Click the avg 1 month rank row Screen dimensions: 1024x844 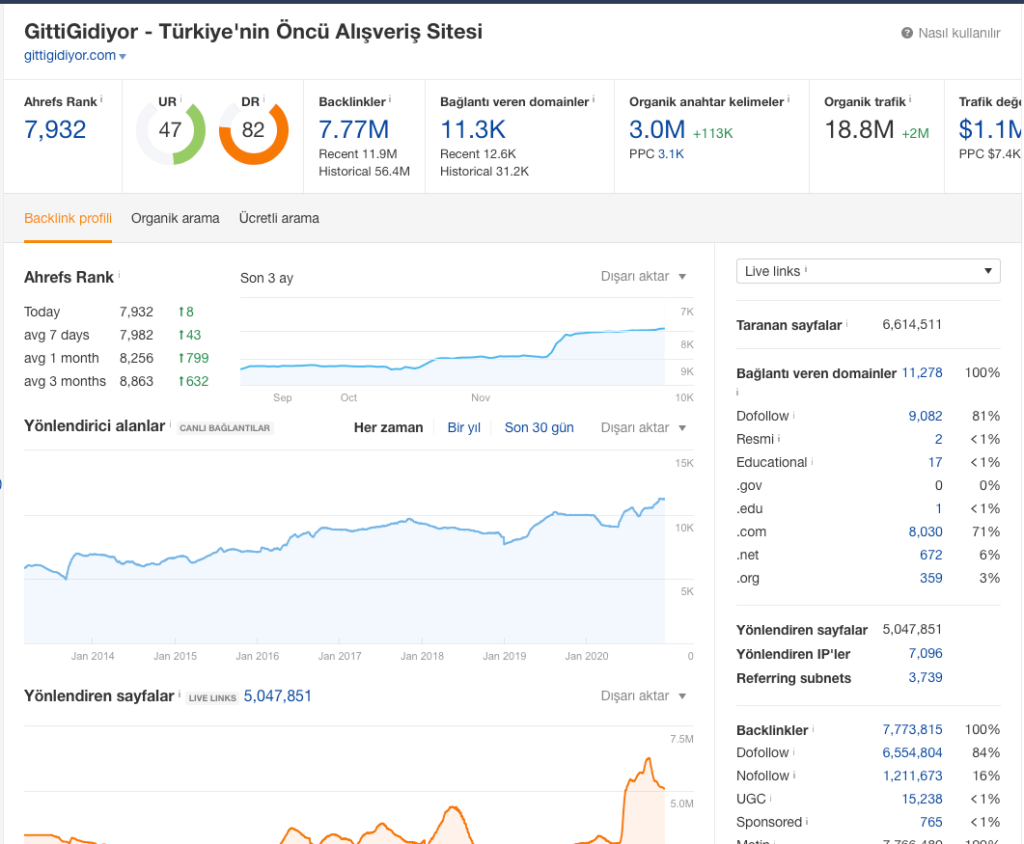(x=116, y=359)
